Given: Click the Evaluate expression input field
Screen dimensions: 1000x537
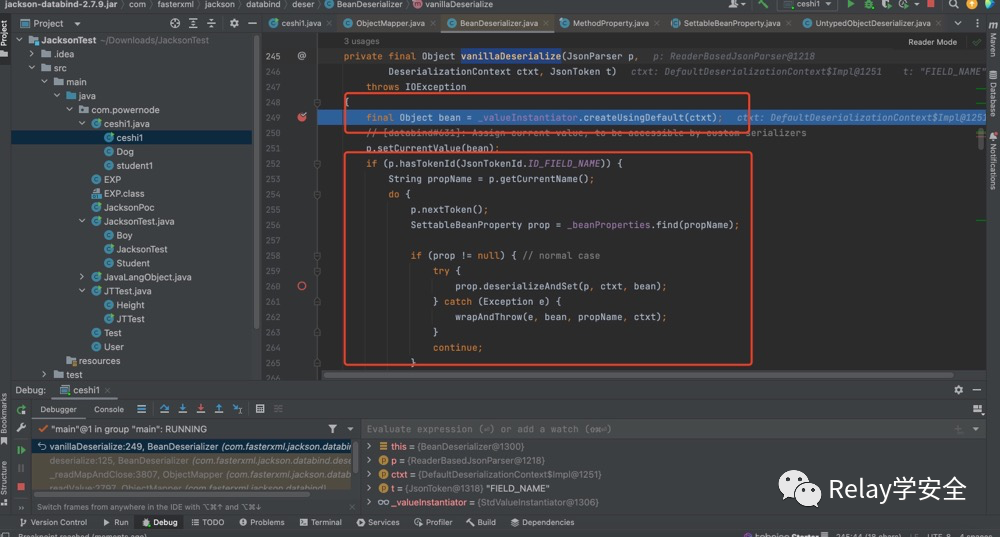Looking at the screenshot, I should (657, 429).
